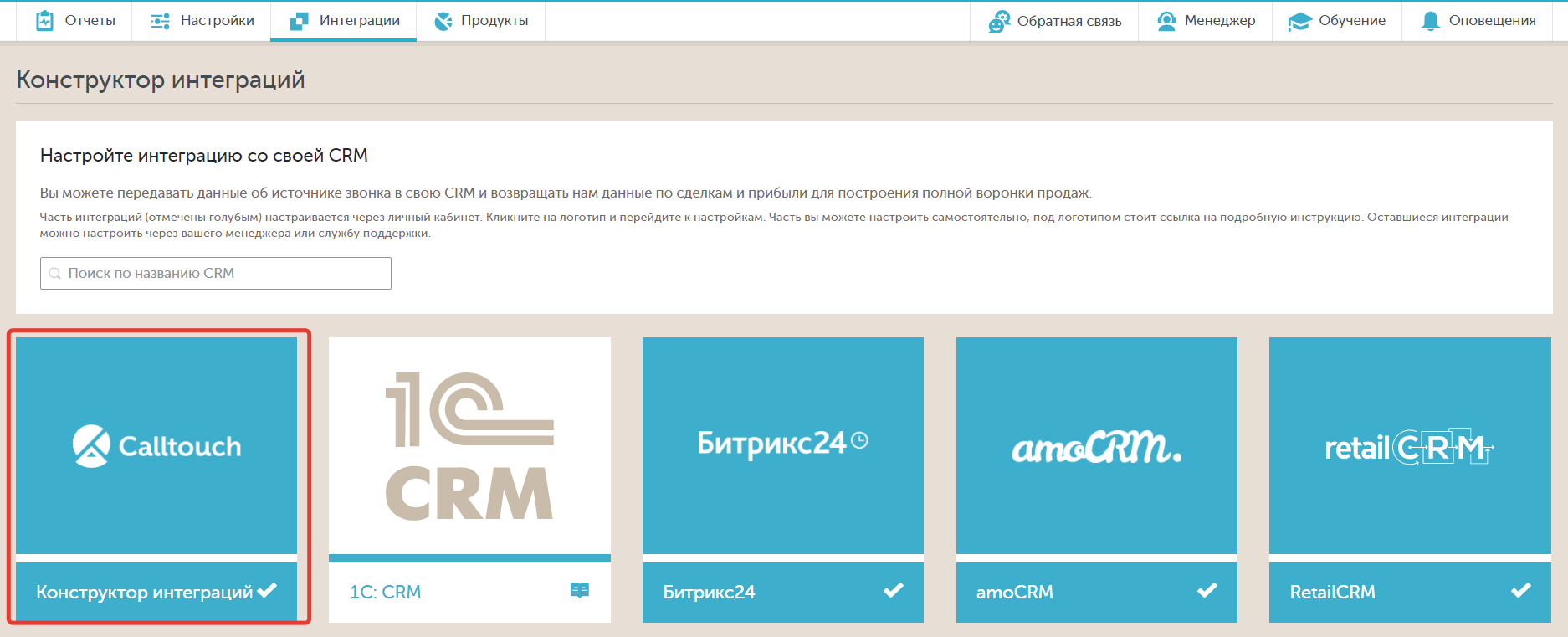Viewport: 1568px width, 637px height.
Task: Open the Интеграции tab
Action: pyautogui.click(x=344, y=21)
